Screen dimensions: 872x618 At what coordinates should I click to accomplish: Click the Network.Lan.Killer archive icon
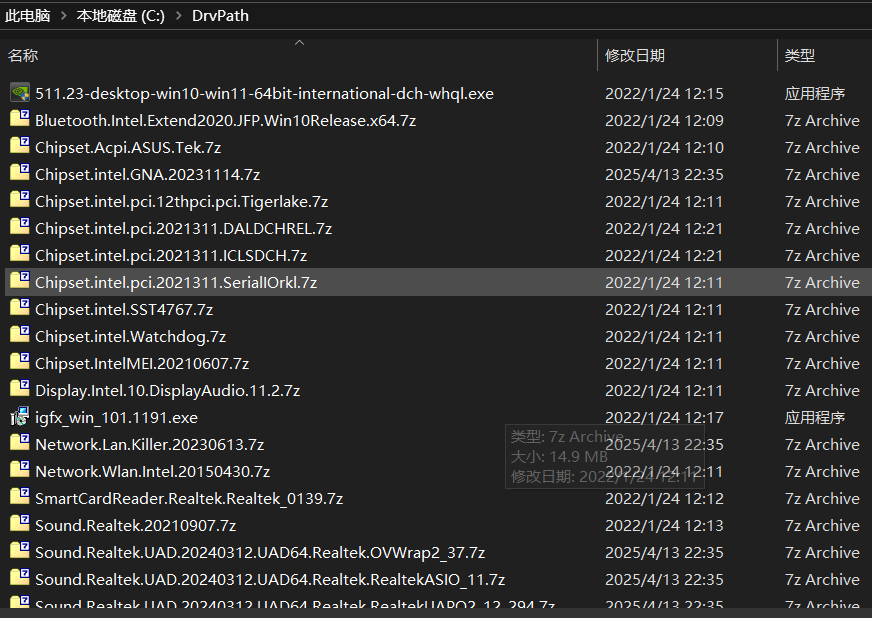(x=19, y=444)
